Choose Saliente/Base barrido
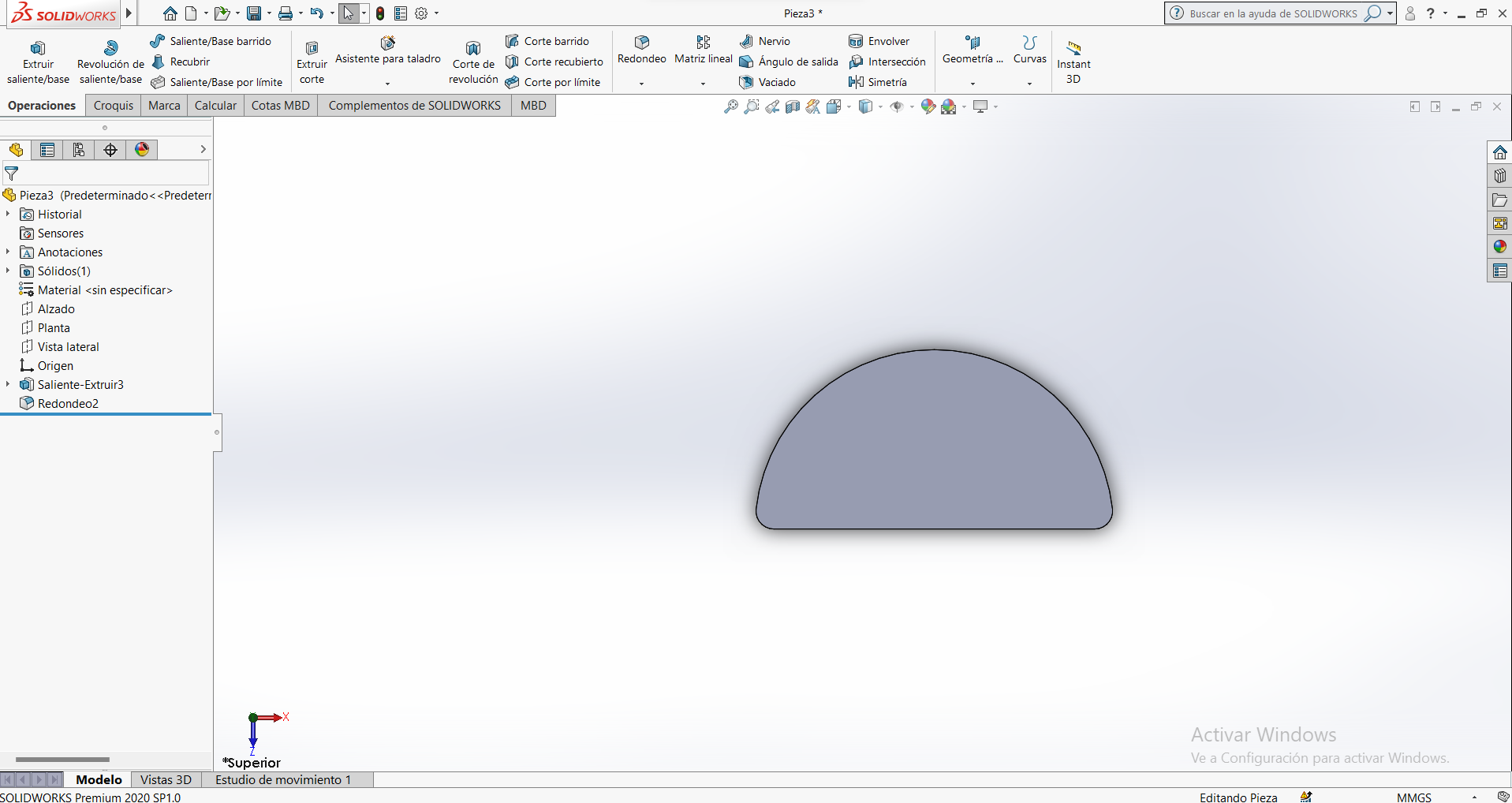The height and width of the screenshot is (803, 1512). click(211, 41)
